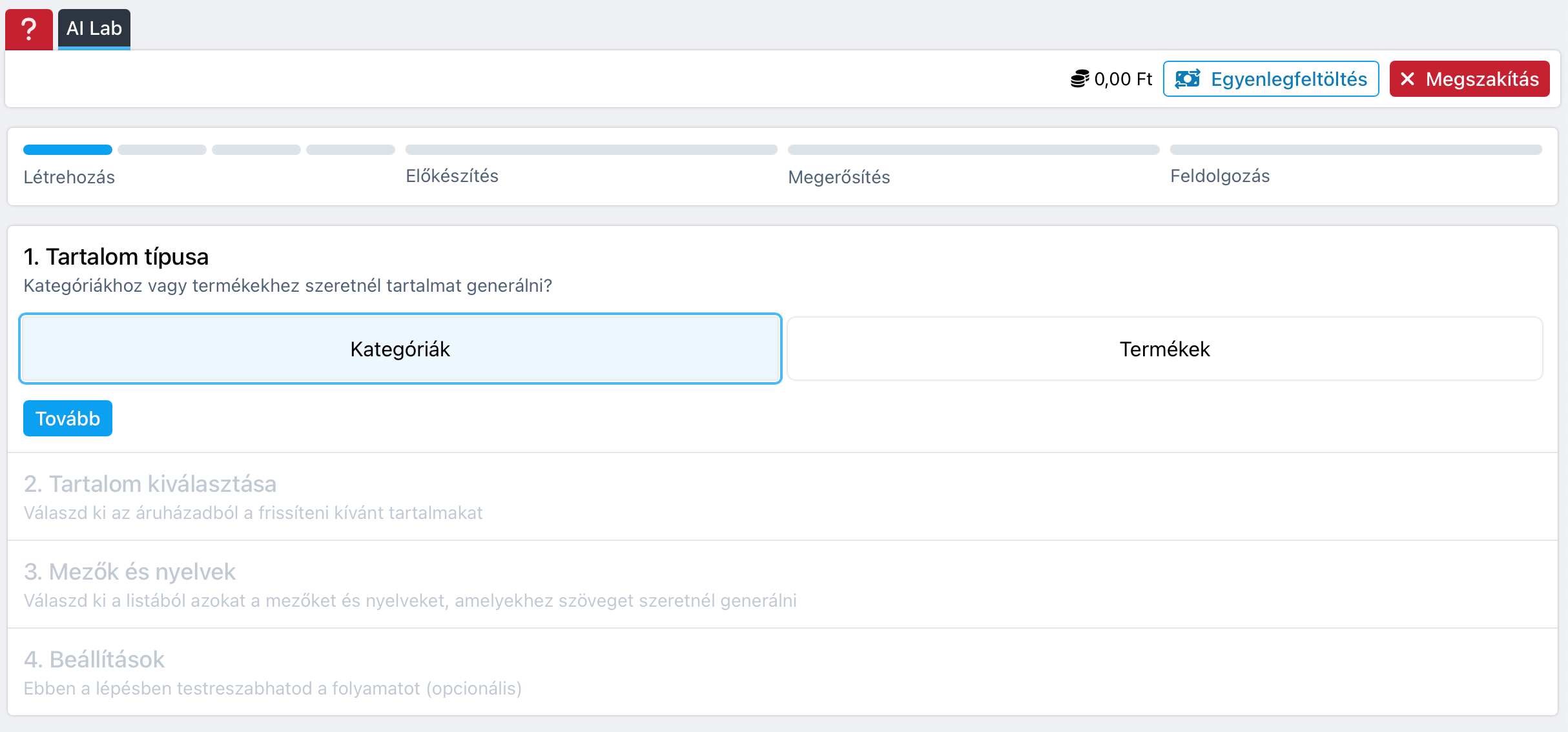Click the X icon on Megszakítás
Image resolution: width=1568 pixels, height=732 pixels.
(1408, 79)
